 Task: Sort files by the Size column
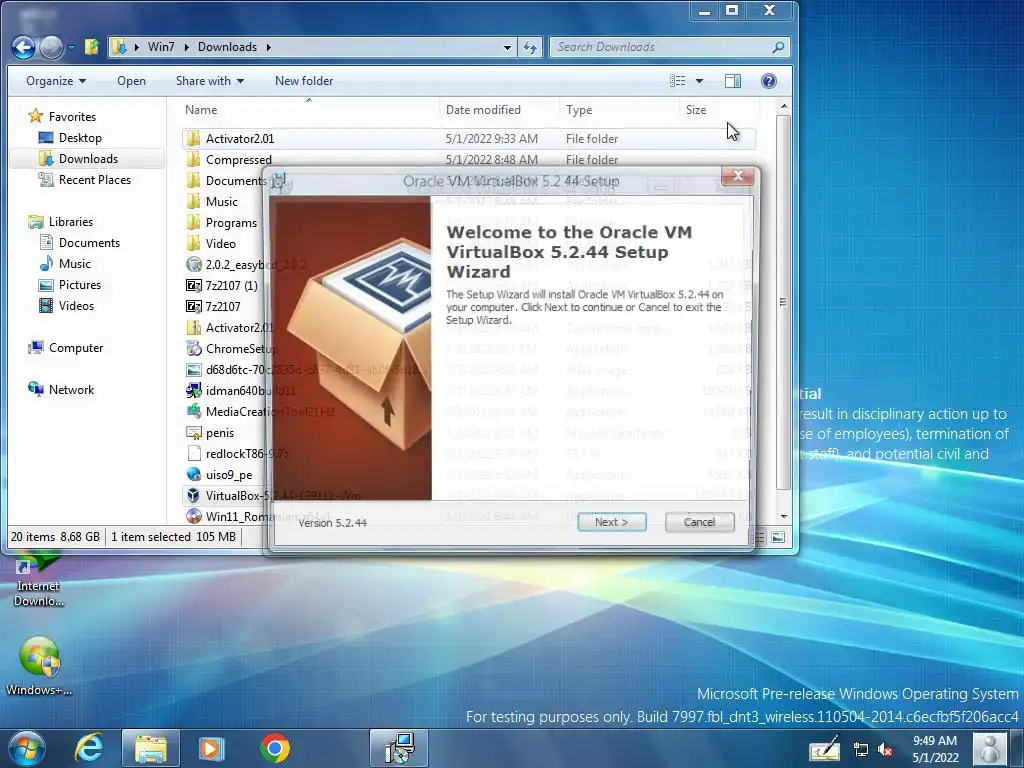(718, 110)
